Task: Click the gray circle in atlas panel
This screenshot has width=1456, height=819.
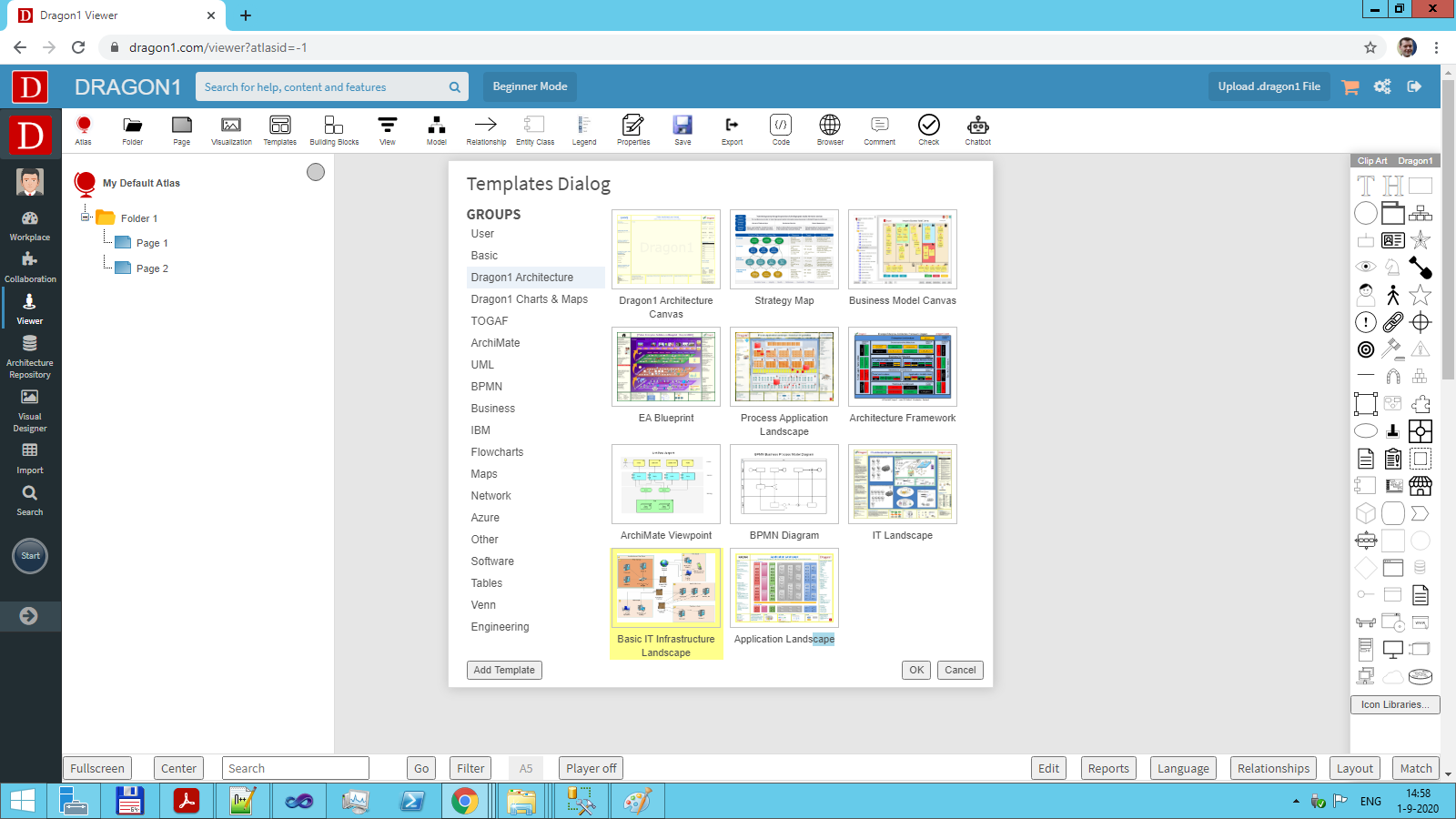Action: pos(316,172)
